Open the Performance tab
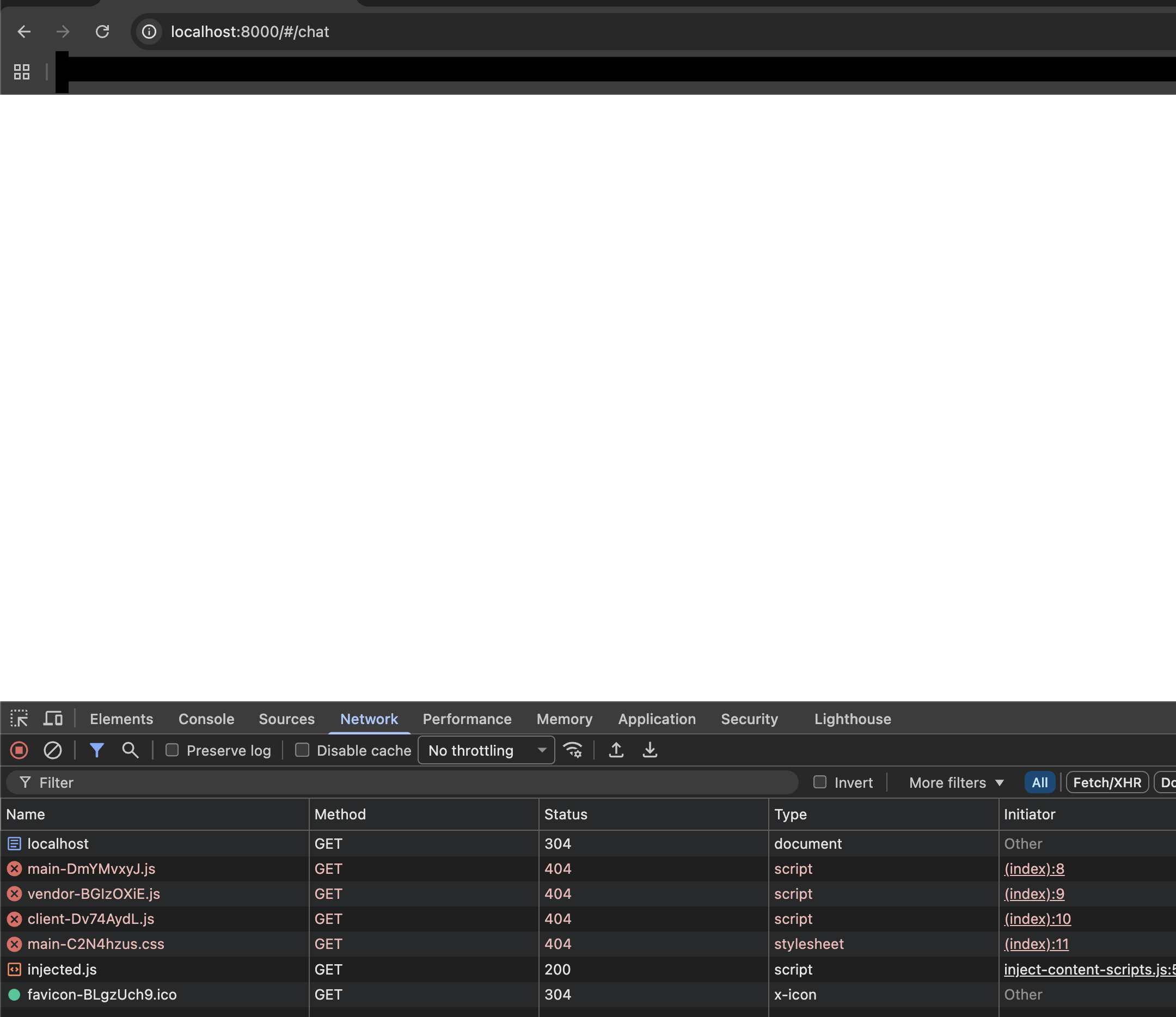The width and height of the screenshot is (1176, 1017). [467, 719]
